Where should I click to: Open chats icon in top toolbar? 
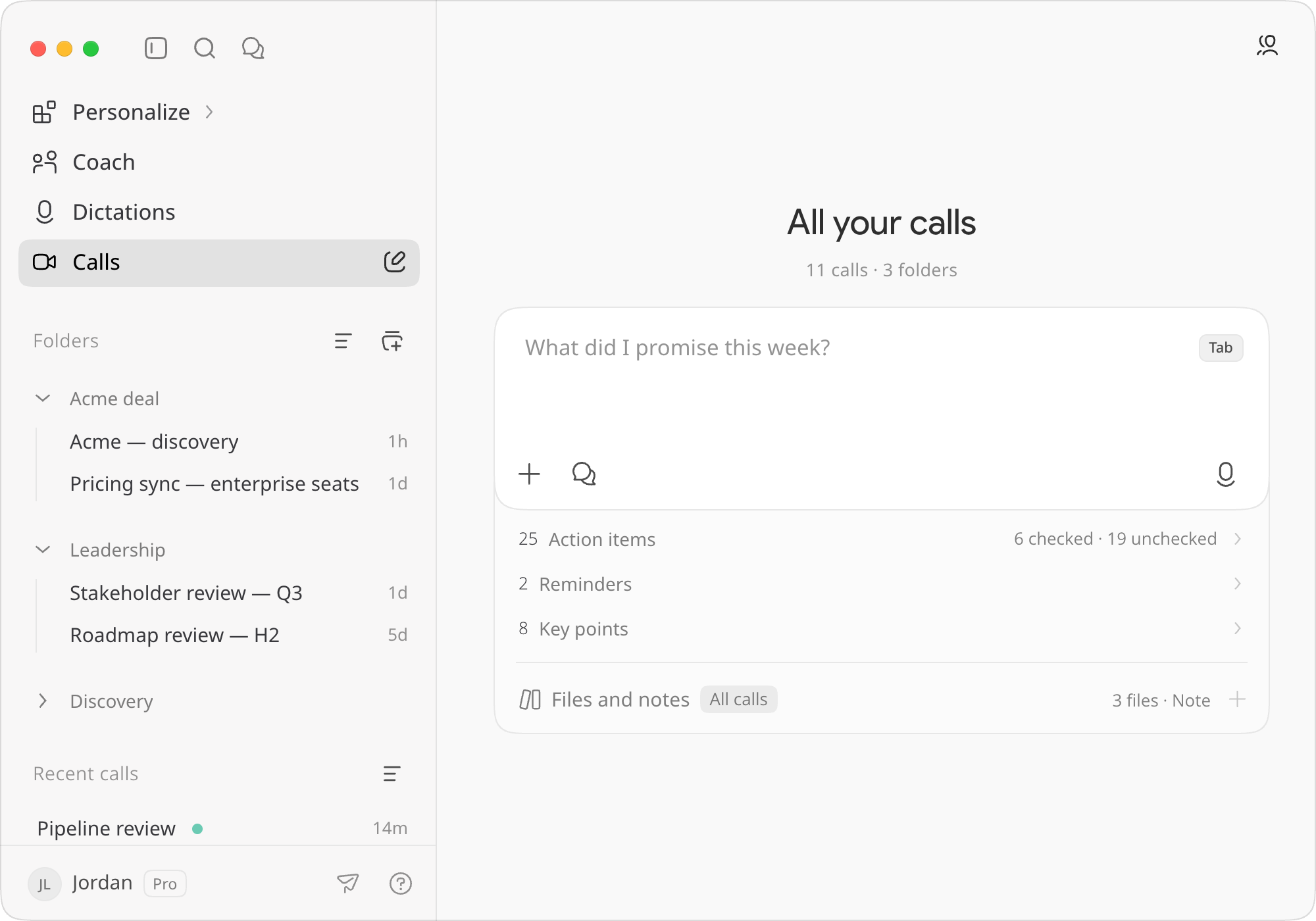(x=253, y=49)
